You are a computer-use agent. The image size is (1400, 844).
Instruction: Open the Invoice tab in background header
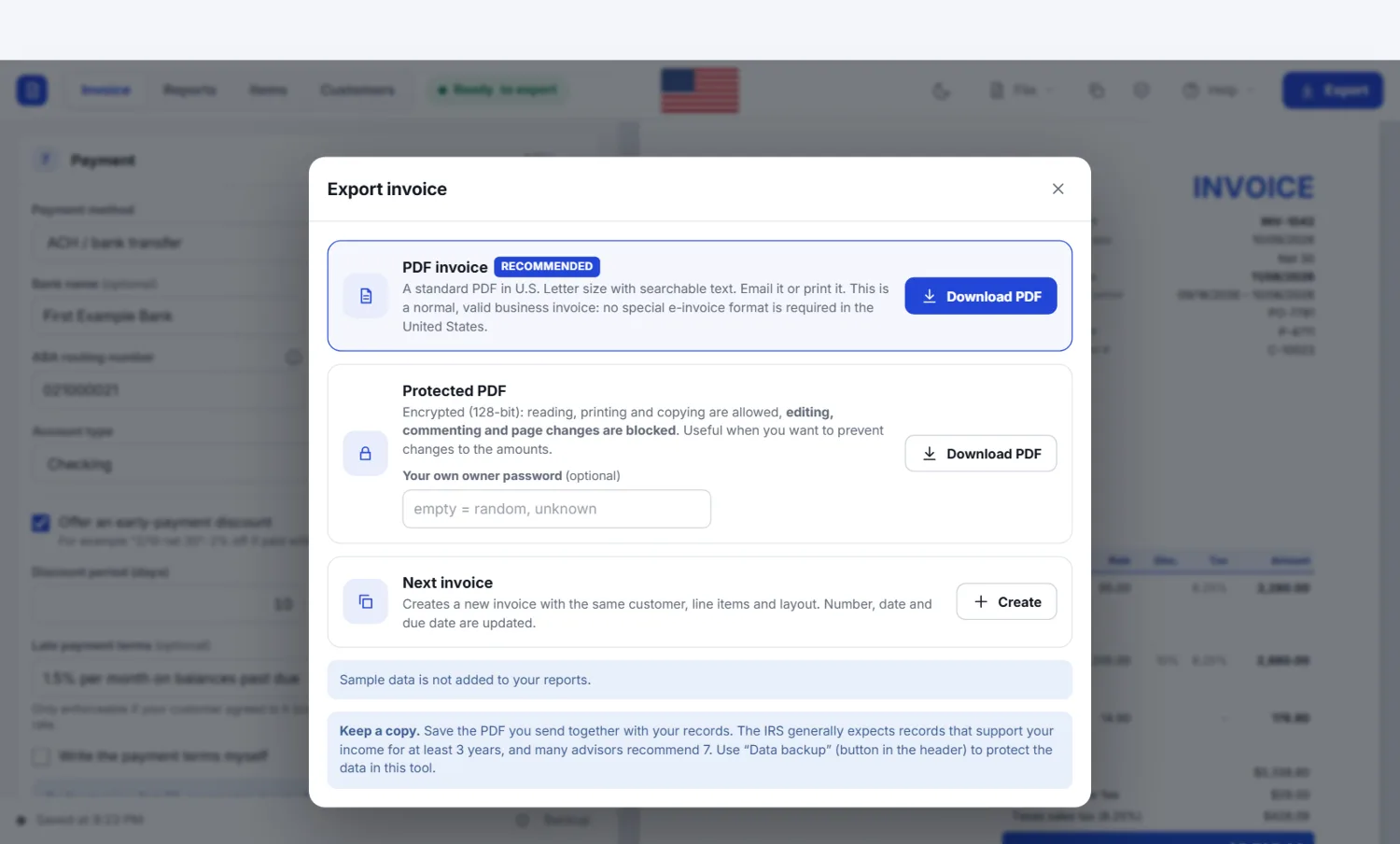tap(105, 91)
